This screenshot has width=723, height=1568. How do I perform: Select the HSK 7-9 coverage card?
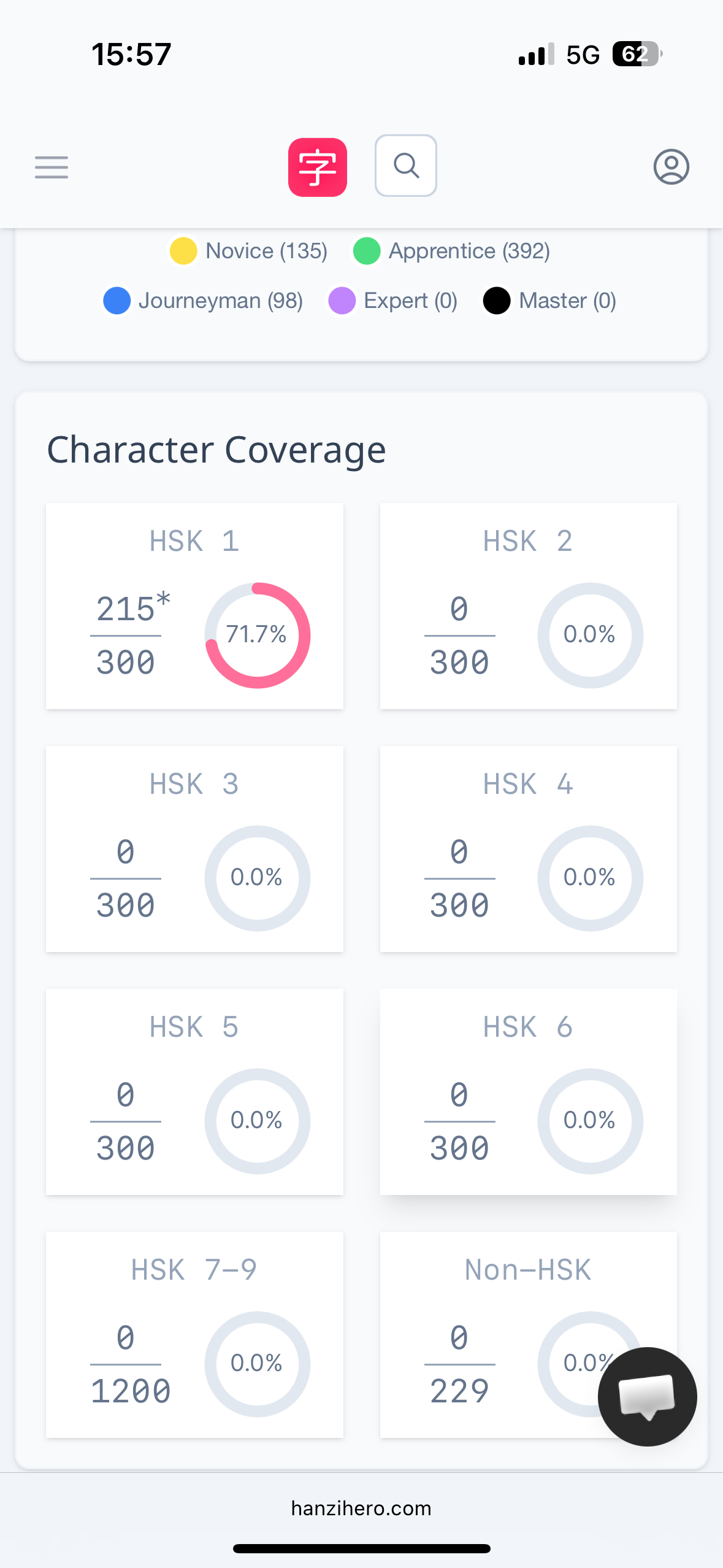coord(194,1334)
